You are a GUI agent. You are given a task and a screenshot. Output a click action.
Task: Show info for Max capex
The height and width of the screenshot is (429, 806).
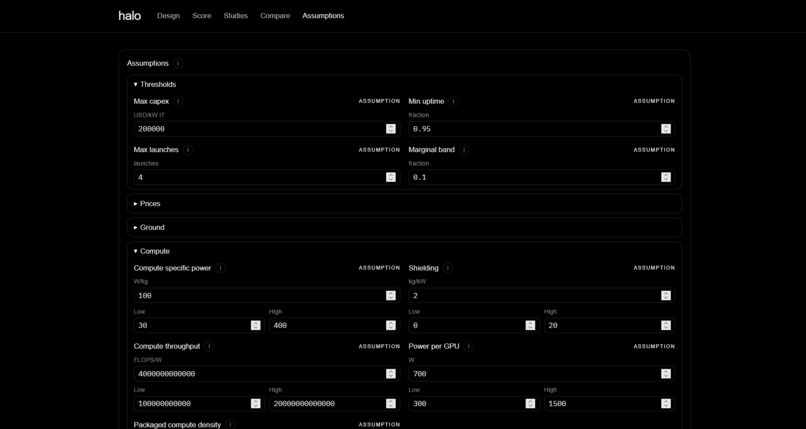pyautogui.click(x=178, y=101)
